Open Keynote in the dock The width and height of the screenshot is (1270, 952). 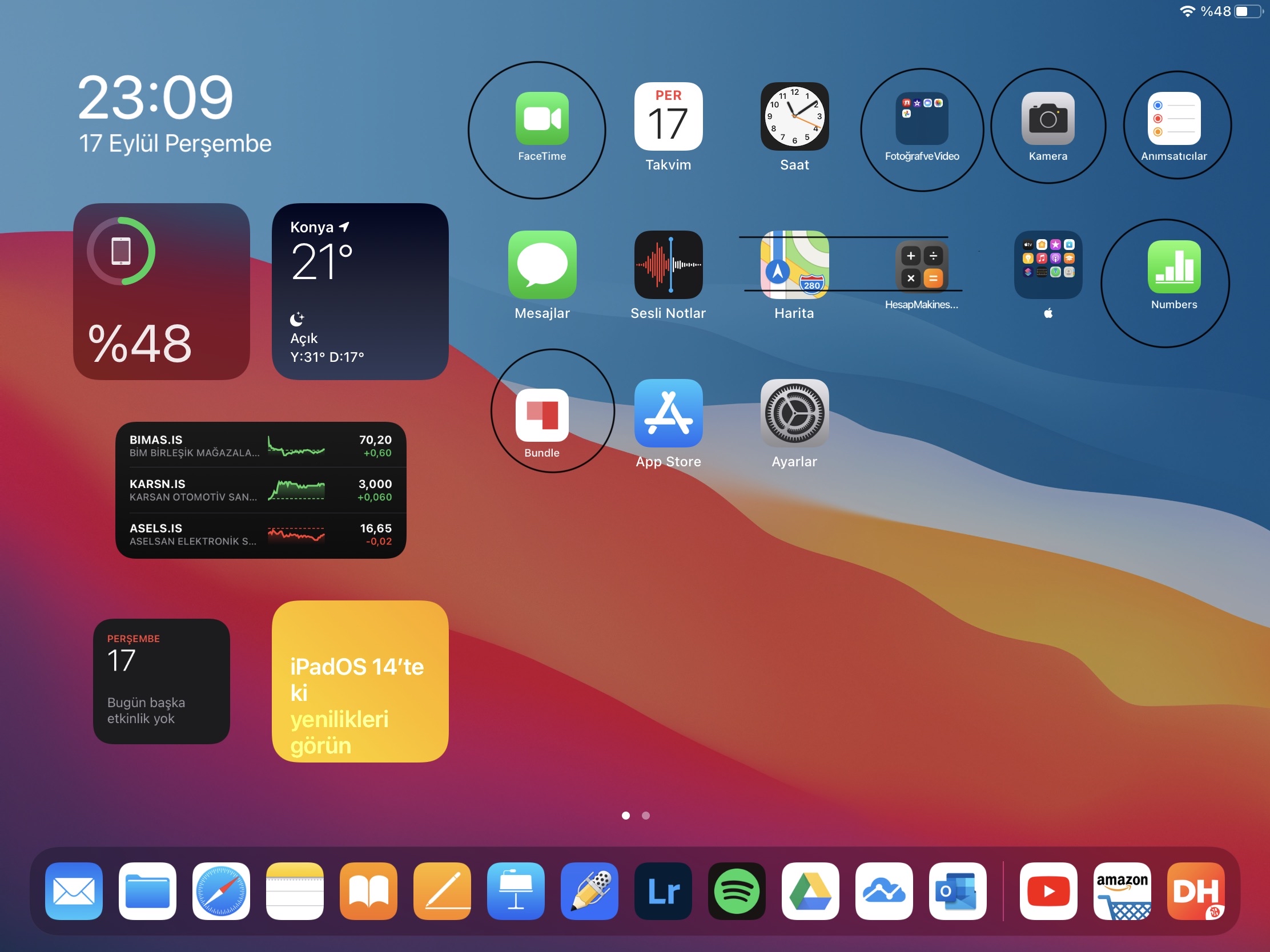[x=515, y=890]
